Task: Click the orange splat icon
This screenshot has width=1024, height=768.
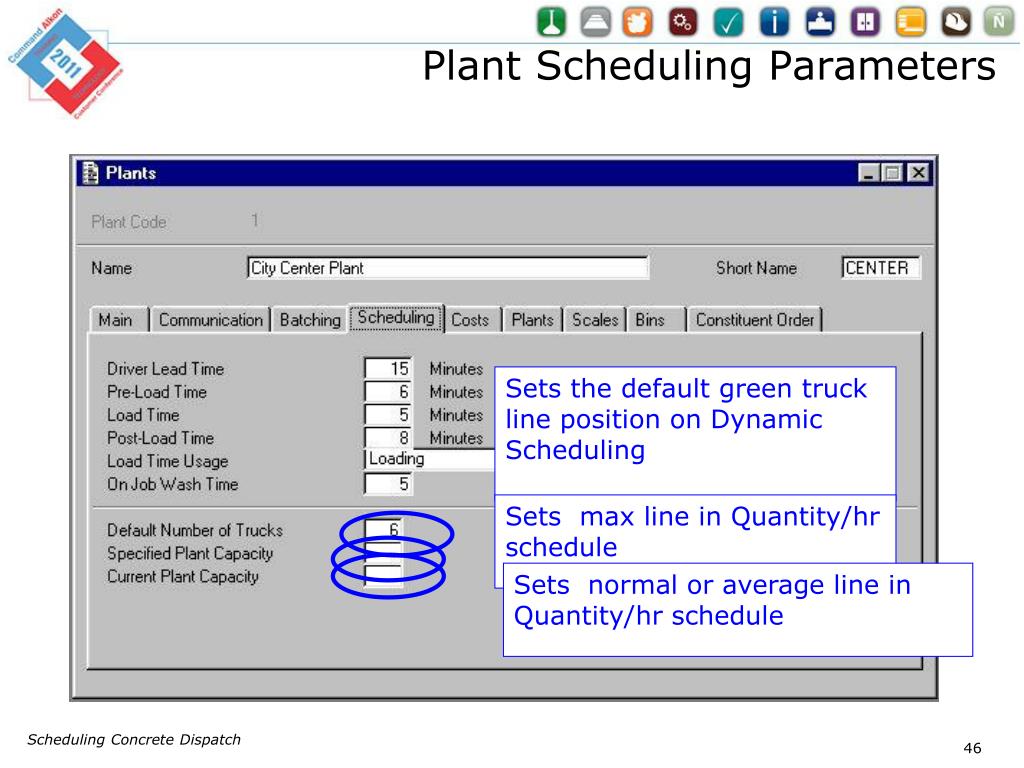Action: click(x=637, y=22)
